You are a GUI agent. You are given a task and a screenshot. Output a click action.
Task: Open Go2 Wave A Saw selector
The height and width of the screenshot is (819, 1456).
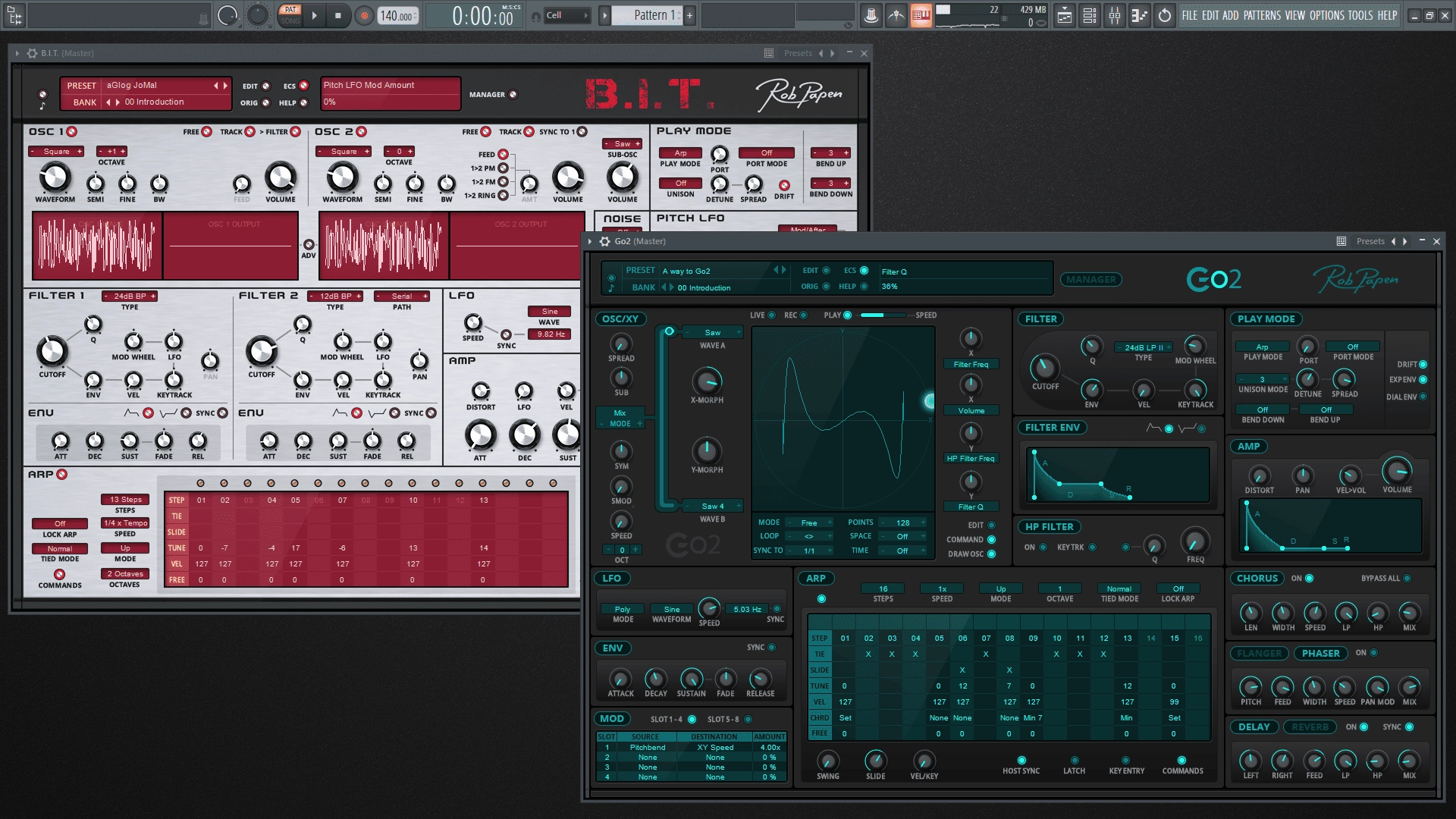713,332
